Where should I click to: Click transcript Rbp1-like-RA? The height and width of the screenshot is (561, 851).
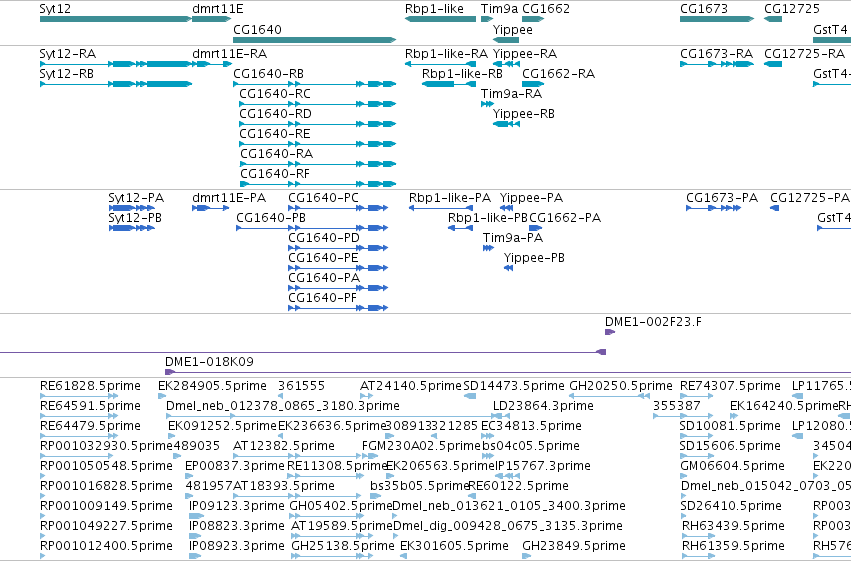point(440,64)
